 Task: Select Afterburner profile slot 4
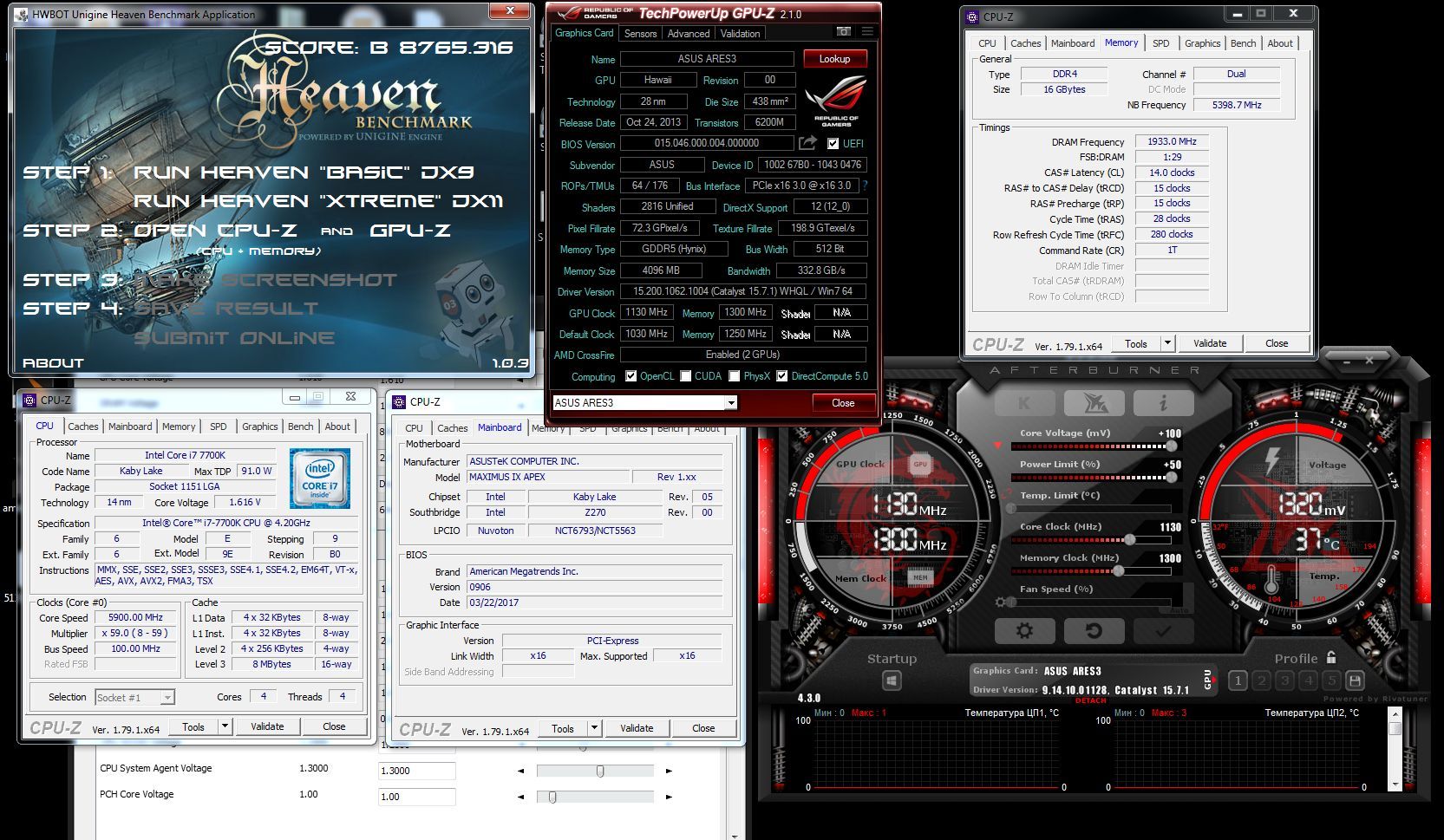tap(1309, 680)
